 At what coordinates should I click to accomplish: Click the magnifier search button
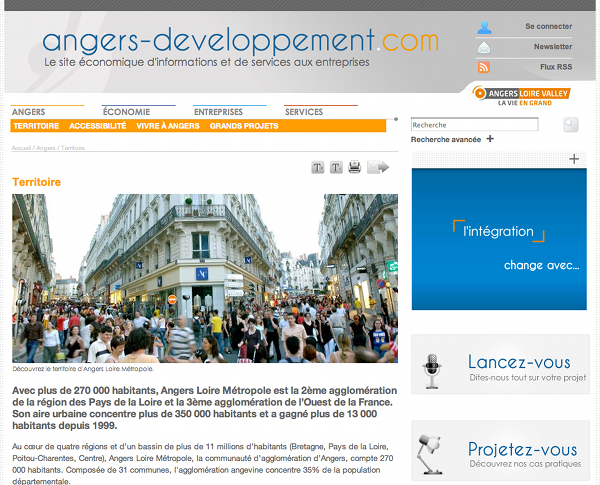pyautogui.click(x=570, y=125)
